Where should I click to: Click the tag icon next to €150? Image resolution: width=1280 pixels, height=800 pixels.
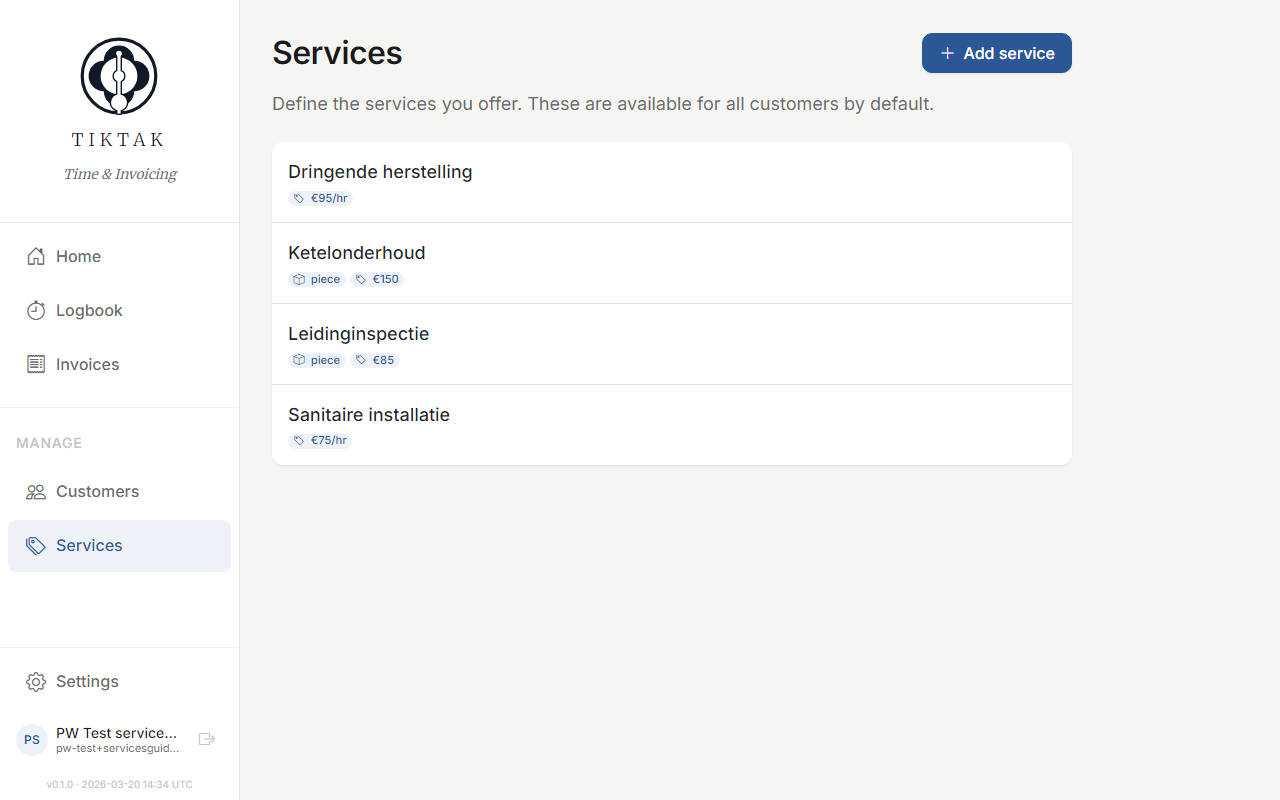(x=361, y=279)
